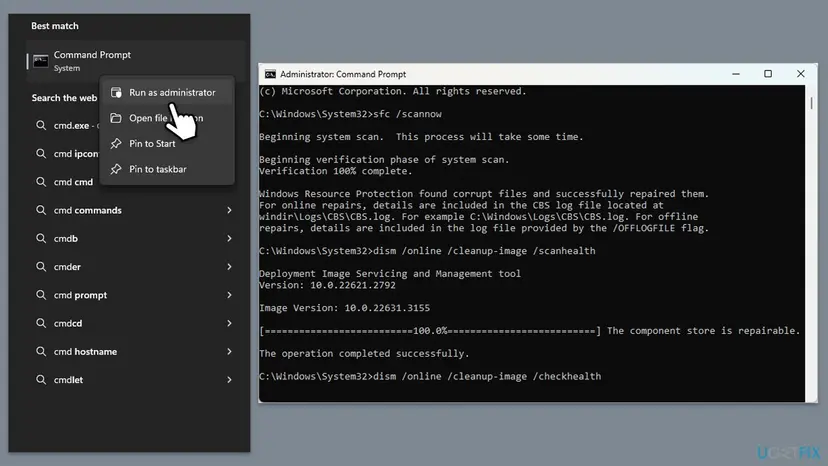
Task: Click the search icon beside cmder
Action: click(41, 267)
